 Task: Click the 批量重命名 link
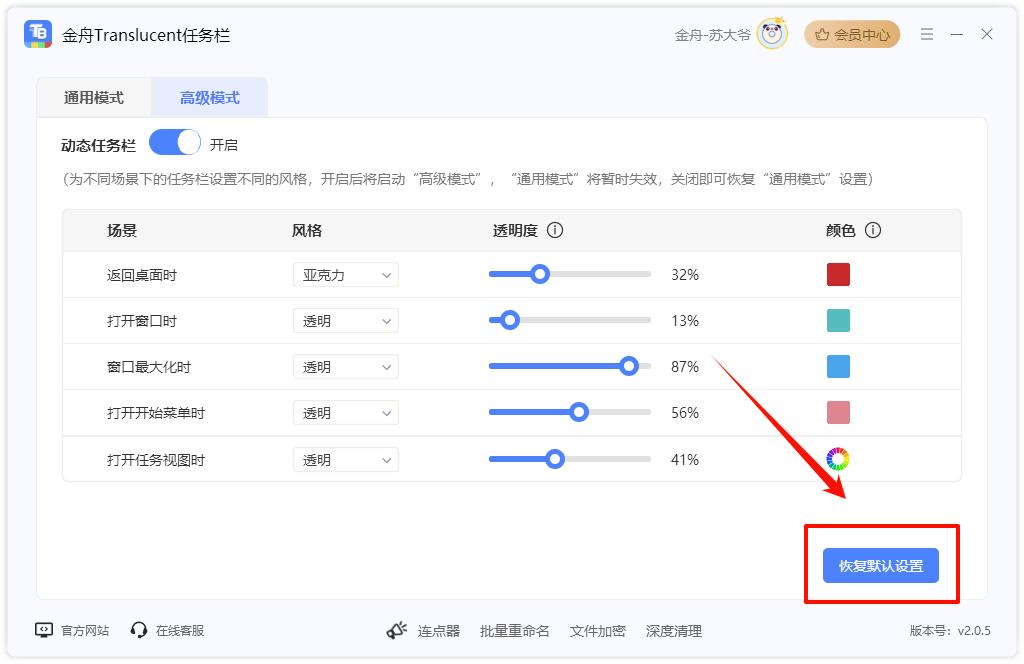(515, 631)
